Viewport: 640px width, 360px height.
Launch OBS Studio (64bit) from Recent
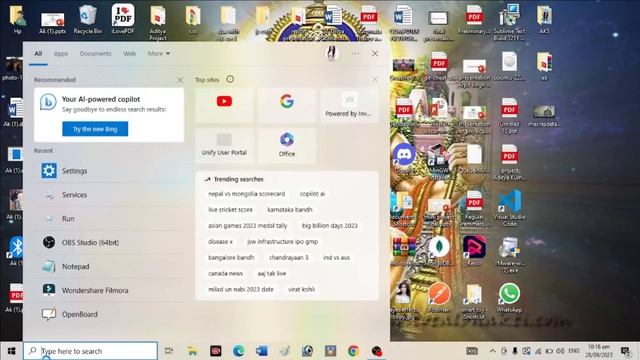[109, 242]
